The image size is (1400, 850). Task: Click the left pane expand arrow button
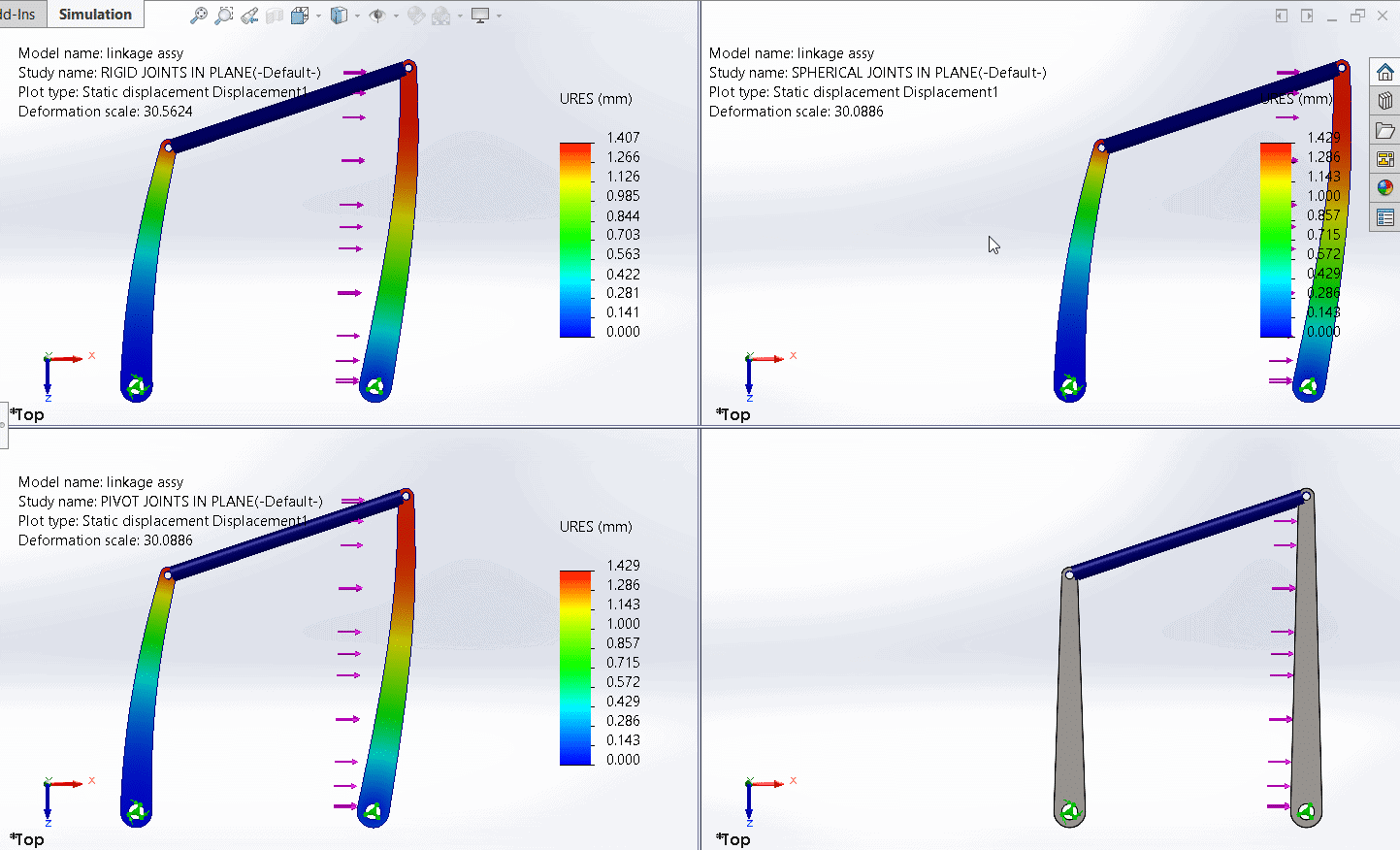tap(1280, 16)
